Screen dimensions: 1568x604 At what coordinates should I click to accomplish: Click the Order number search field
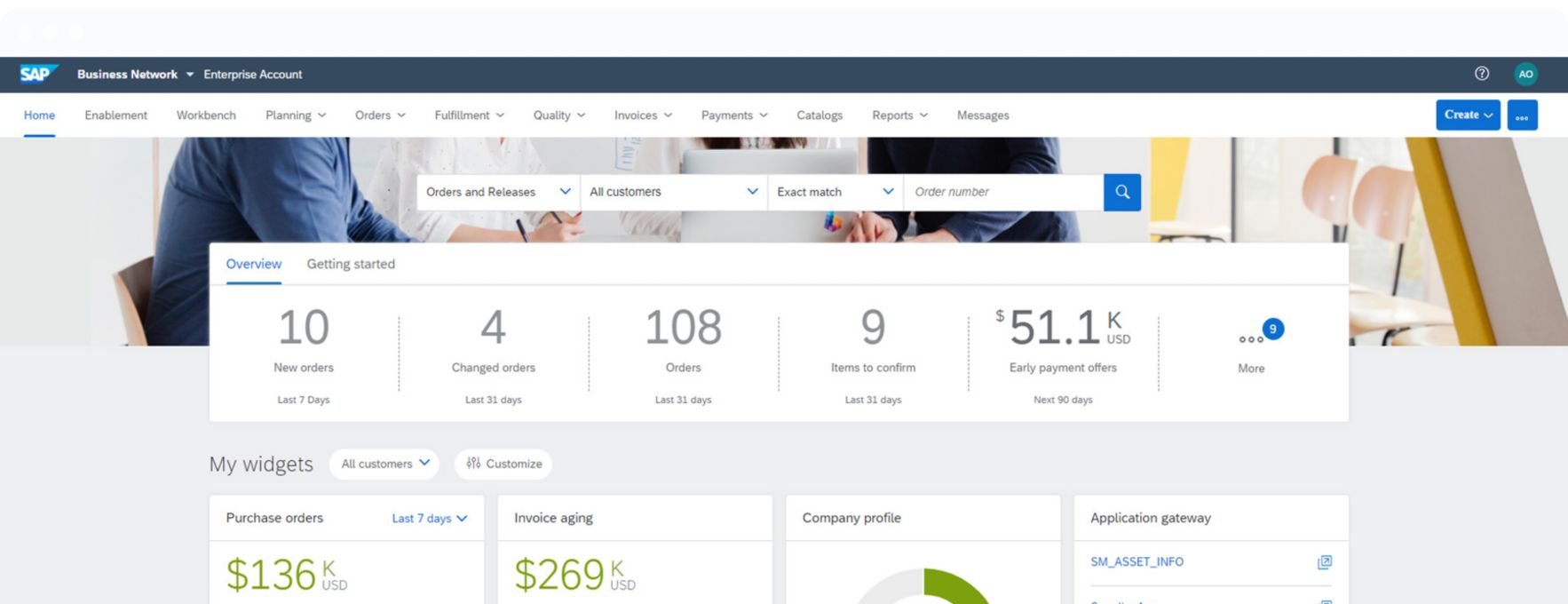point(1003,192)
